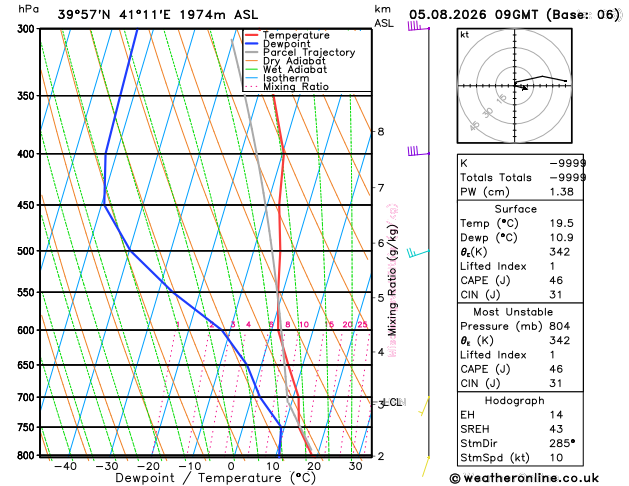Click the Surface Dewp value 10.9
The image size is (629, 486).
562,237
